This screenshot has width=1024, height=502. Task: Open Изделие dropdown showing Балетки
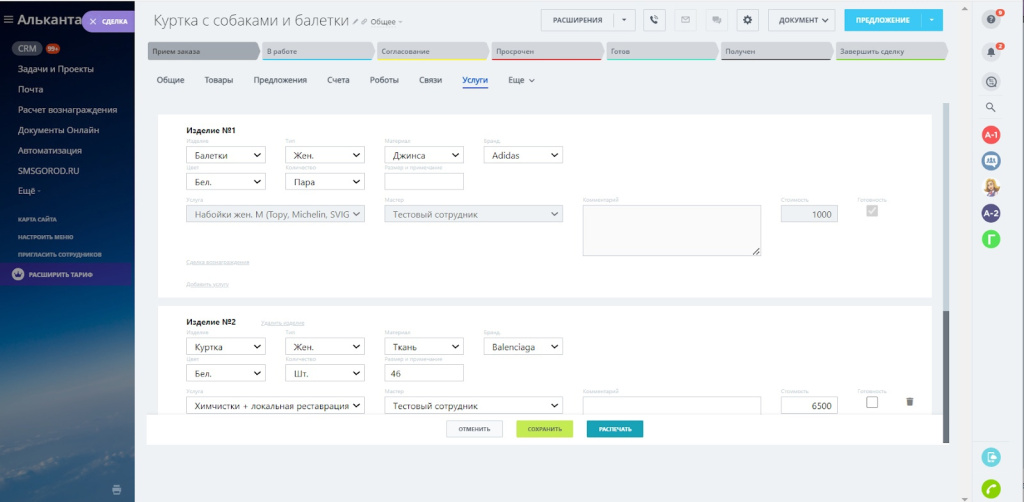(226, 155)
